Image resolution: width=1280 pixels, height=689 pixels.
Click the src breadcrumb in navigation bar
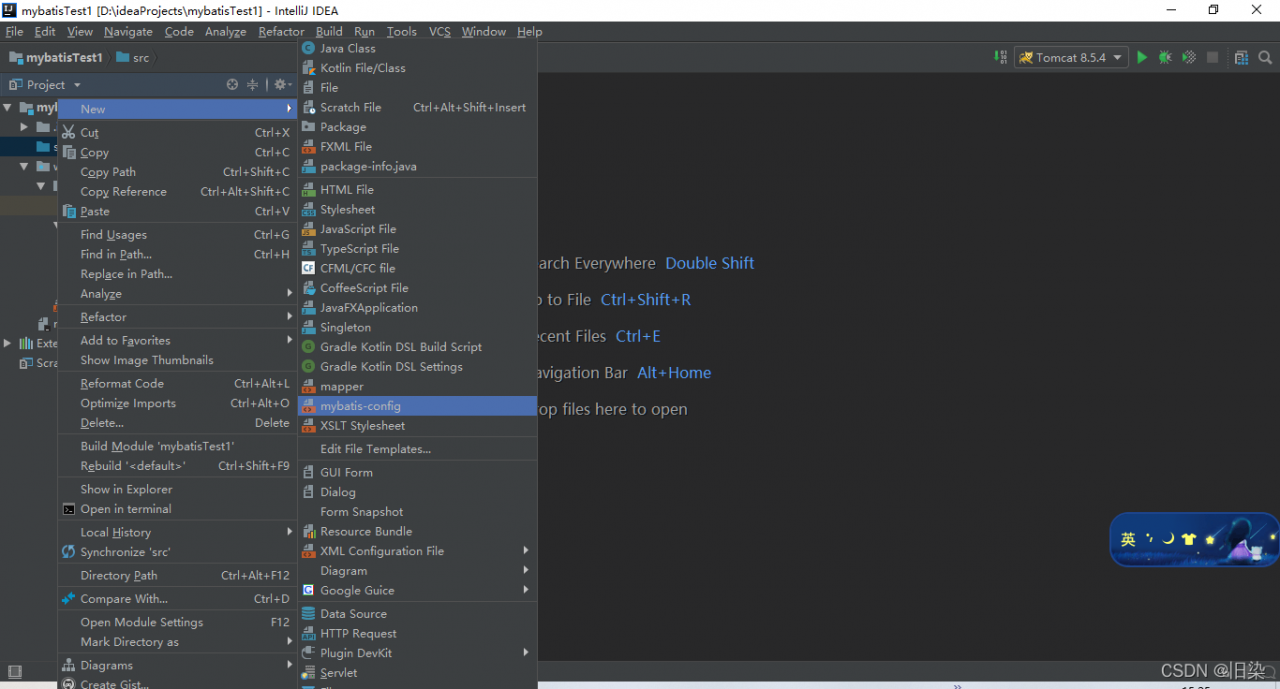(133, 58)
